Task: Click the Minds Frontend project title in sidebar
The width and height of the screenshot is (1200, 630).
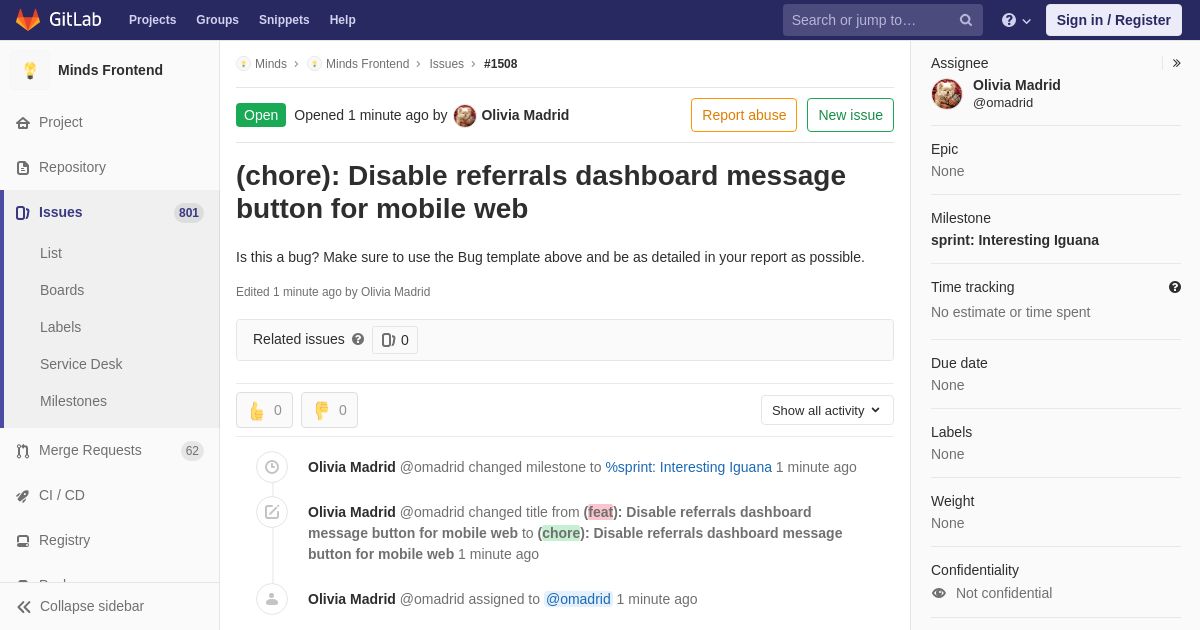Action: (110, 70)
